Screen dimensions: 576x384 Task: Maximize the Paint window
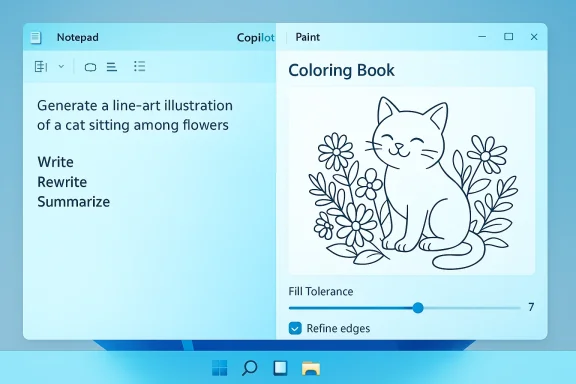pyautogui.click(x=508, y=37)
